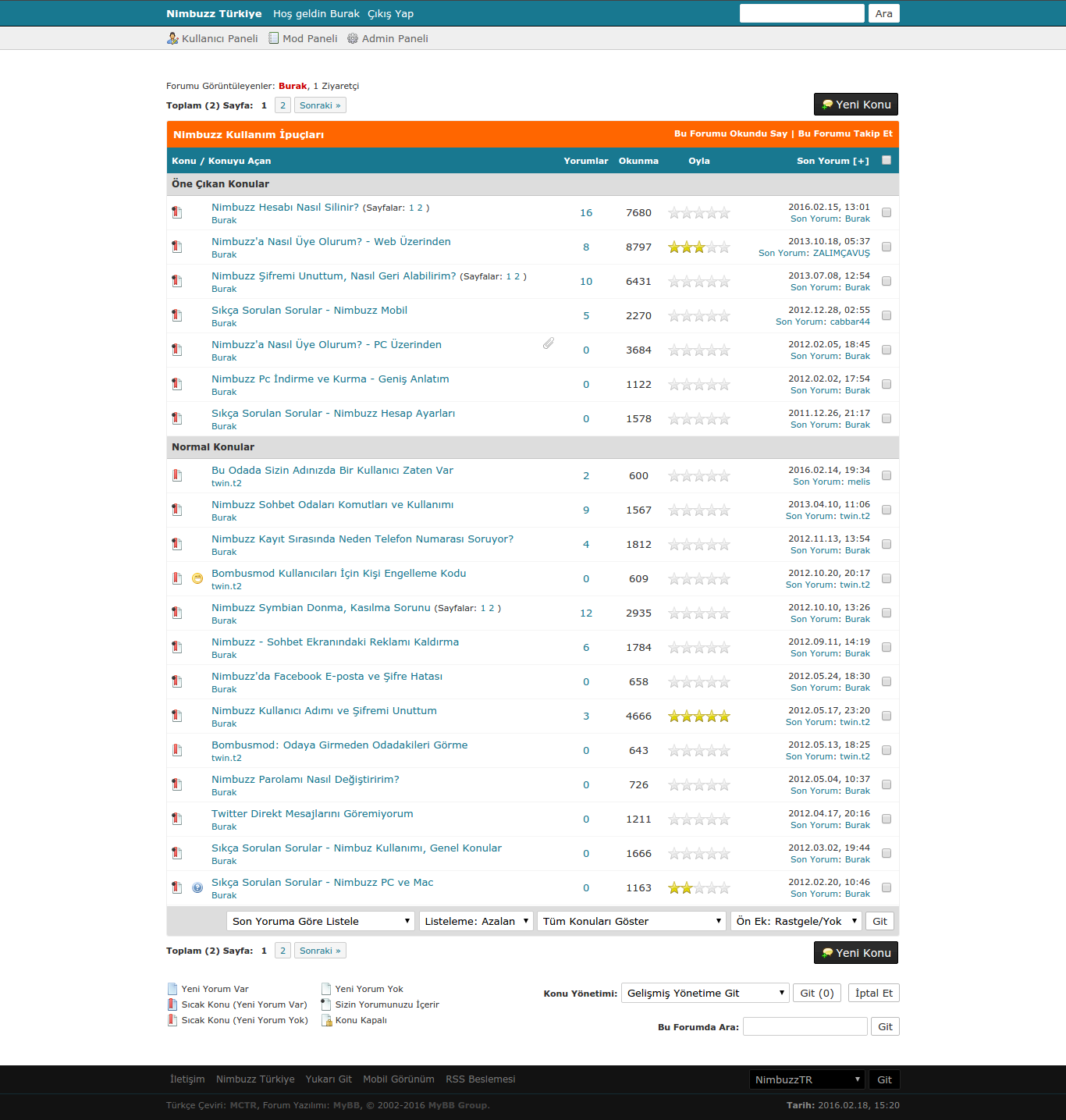Click the Admin Paneli gear icon
Screen dimensions: 1066x1120
point(353,38)
